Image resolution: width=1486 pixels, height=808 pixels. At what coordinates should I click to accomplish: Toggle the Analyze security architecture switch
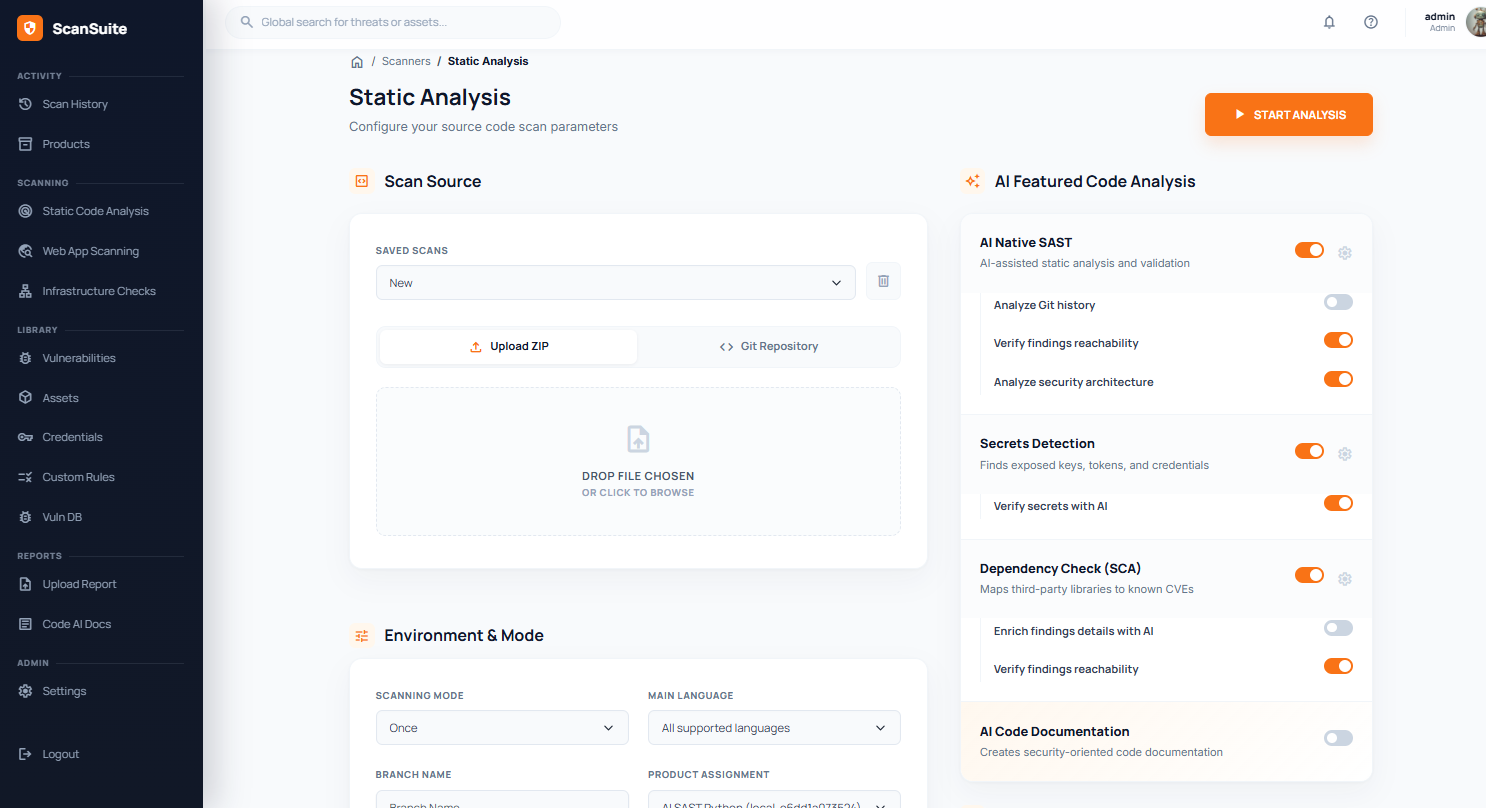(1338, 379)
